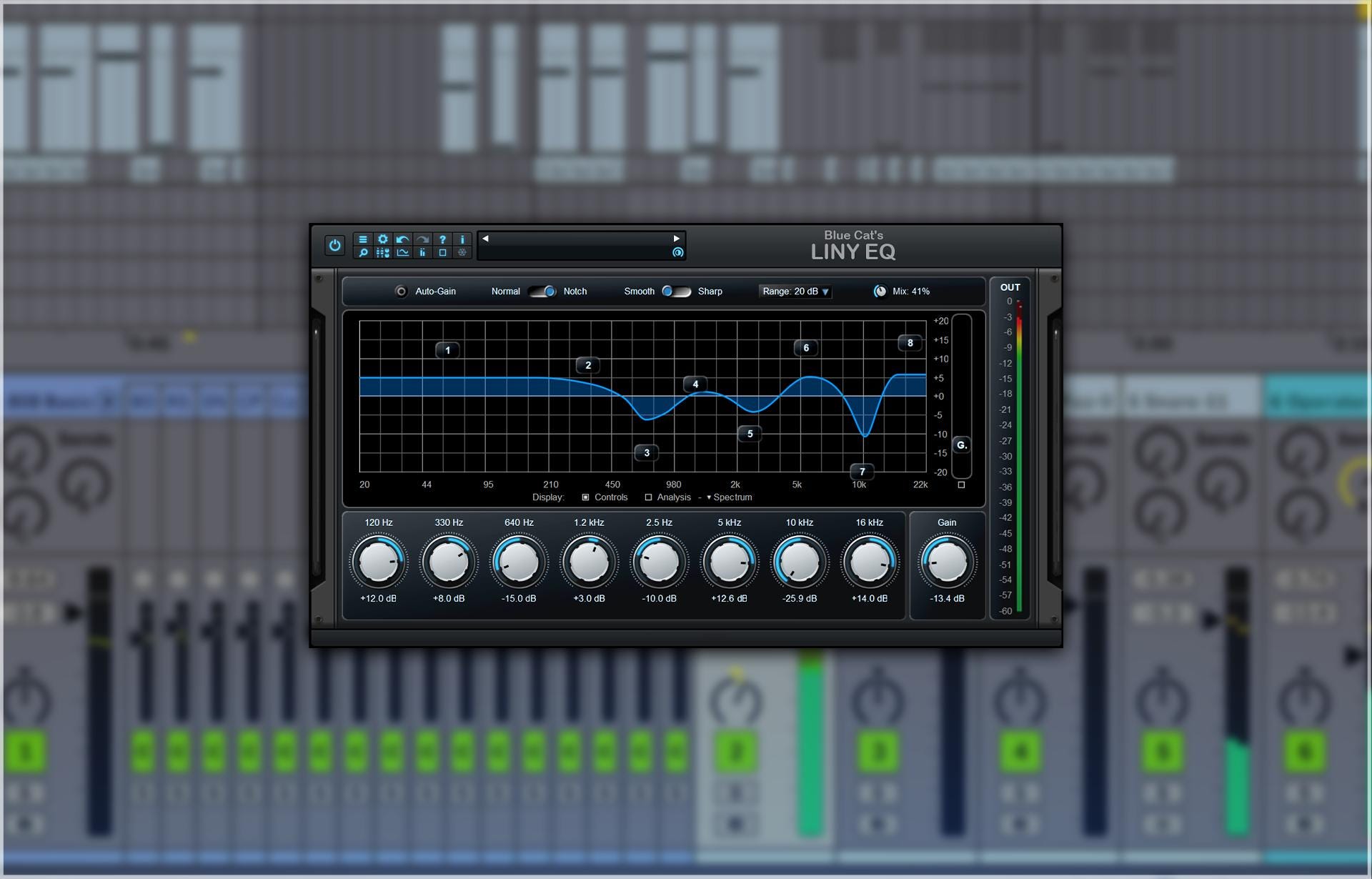Toggle the level meters icon in toolbar
The width and height of the screenshot is (1372, 879).
tap(423, 252)
